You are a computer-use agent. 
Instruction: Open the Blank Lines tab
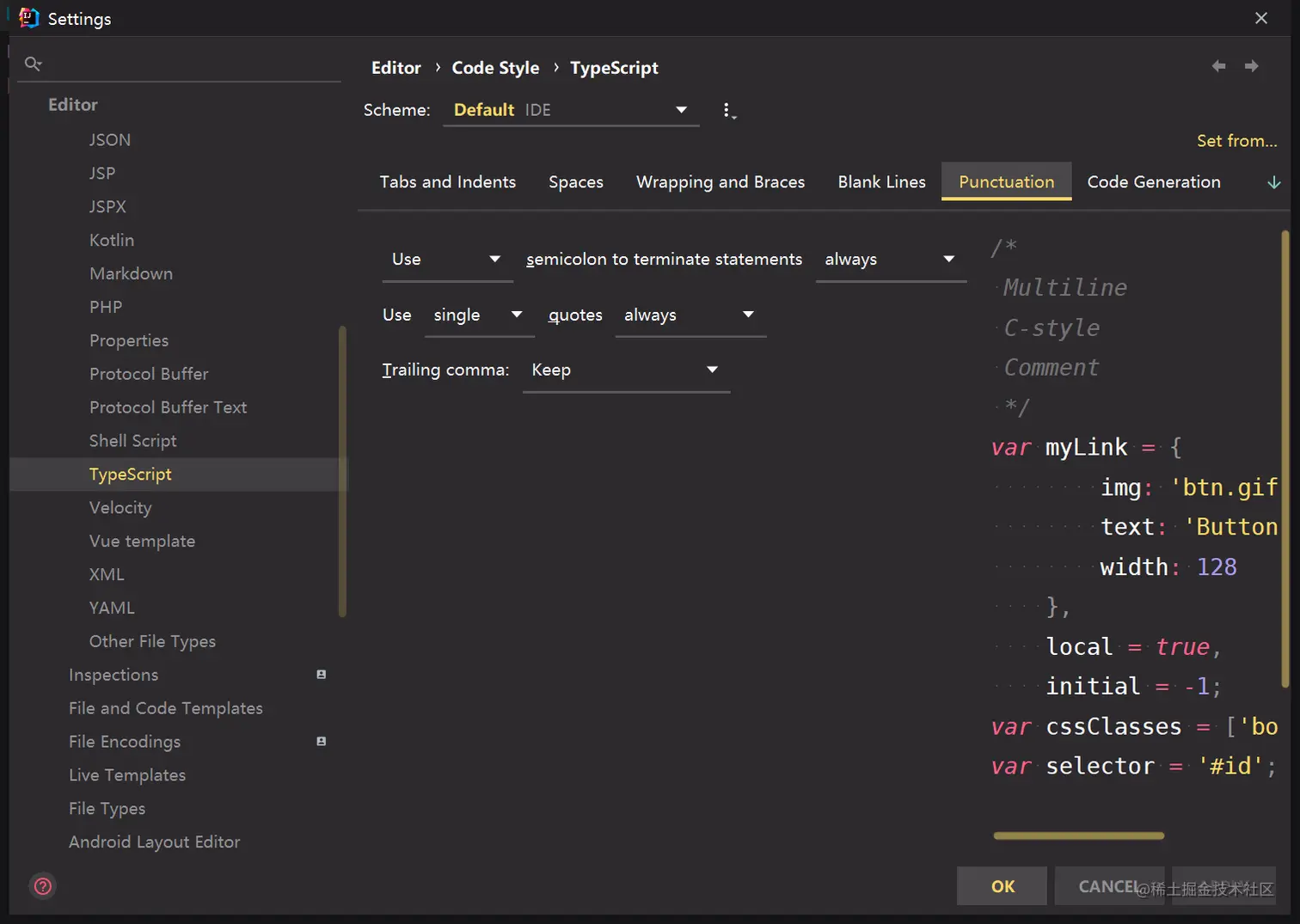pos(882,182)
